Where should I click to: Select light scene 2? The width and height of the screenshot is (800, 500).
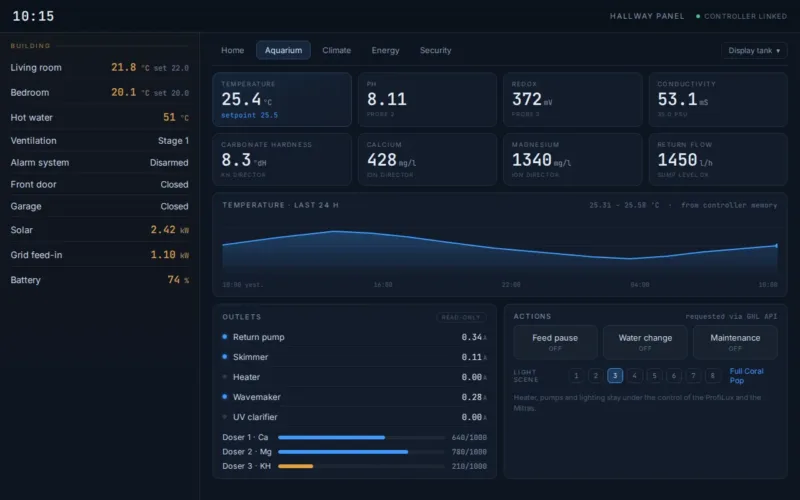595,376
